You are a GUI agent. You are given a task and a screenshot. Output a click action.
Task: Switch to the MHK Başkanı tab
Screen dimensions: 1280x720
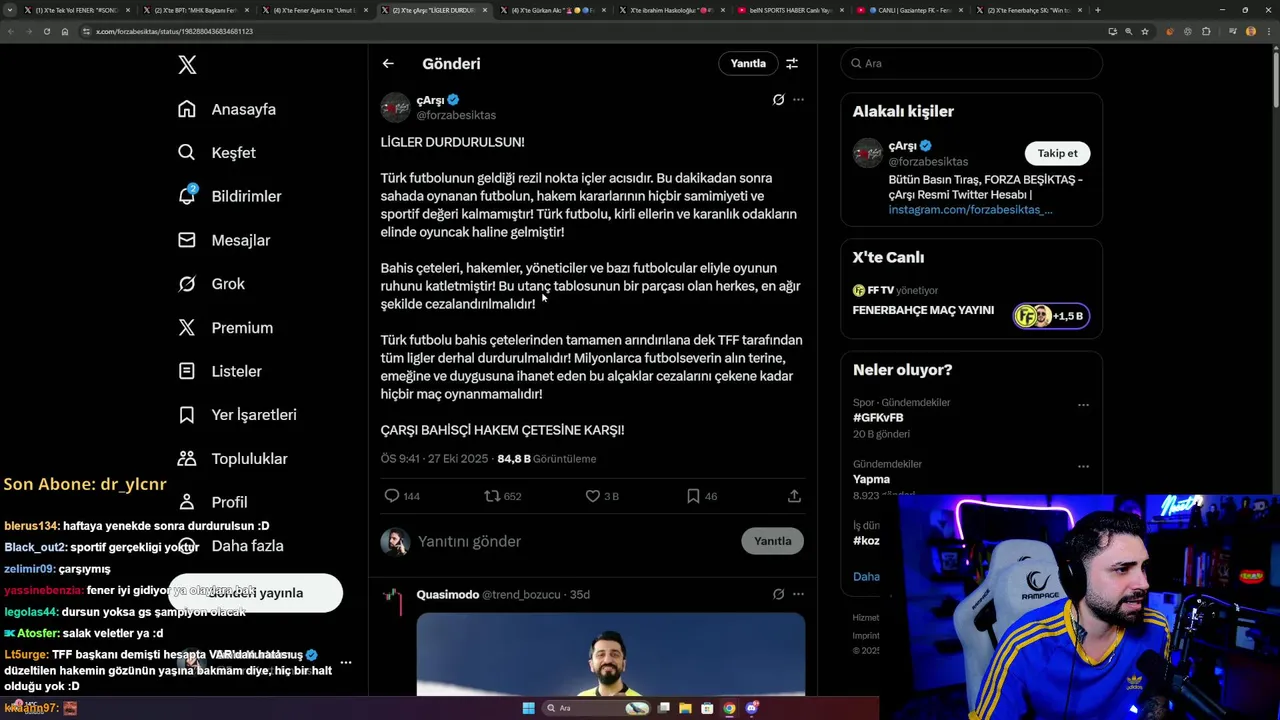(195, 10)
